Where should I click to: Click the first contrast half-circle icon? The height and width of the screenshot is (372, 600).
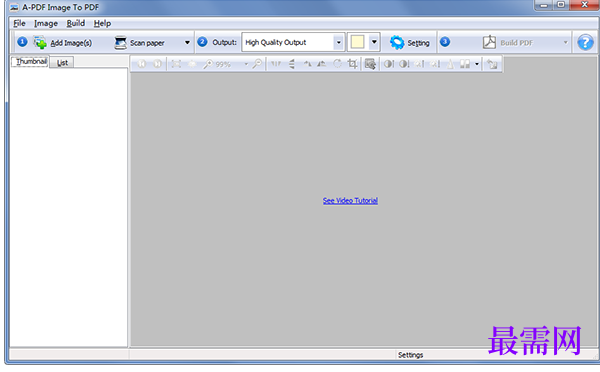[x=388, y=64]
